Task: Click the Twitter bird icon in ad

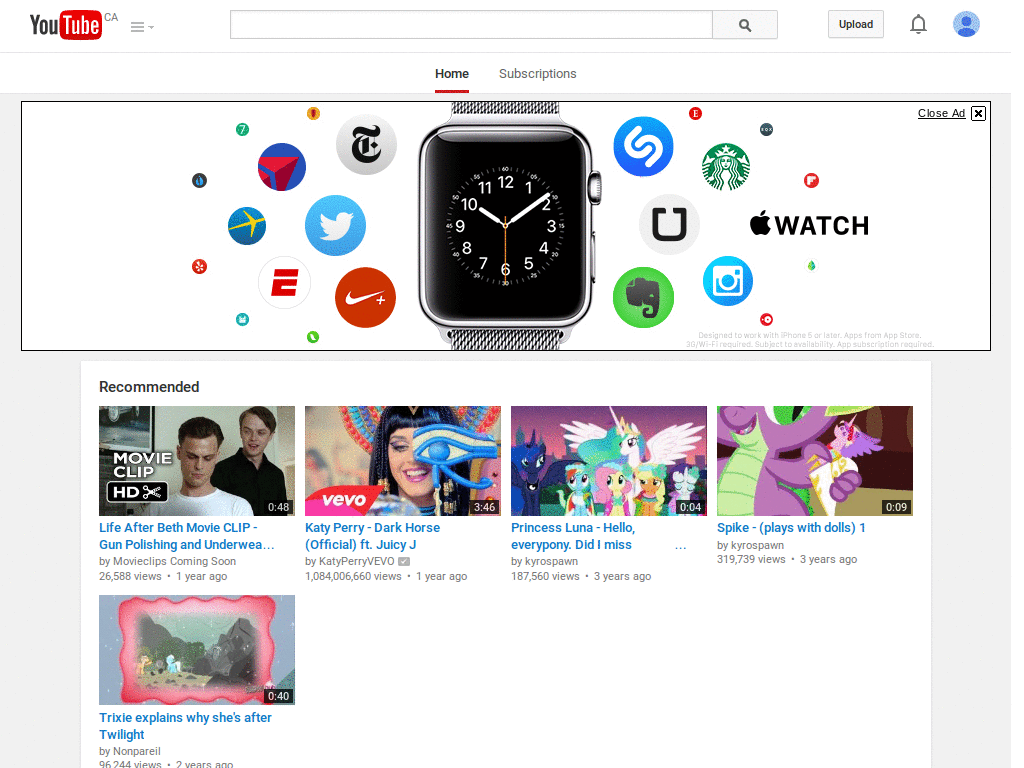Action: pyautogui.click(x=336, y=225)
